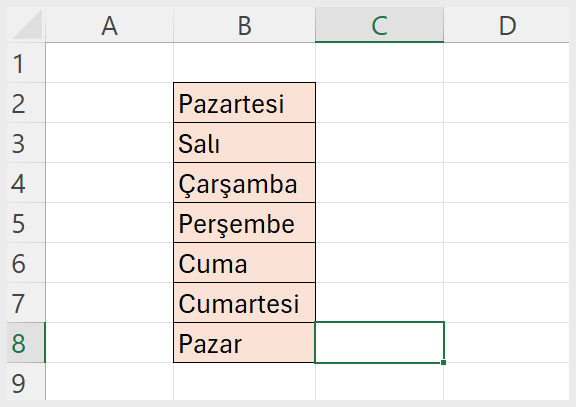576x407 pixels.
Task: Select row 1 header
Action: coord(26,63)
